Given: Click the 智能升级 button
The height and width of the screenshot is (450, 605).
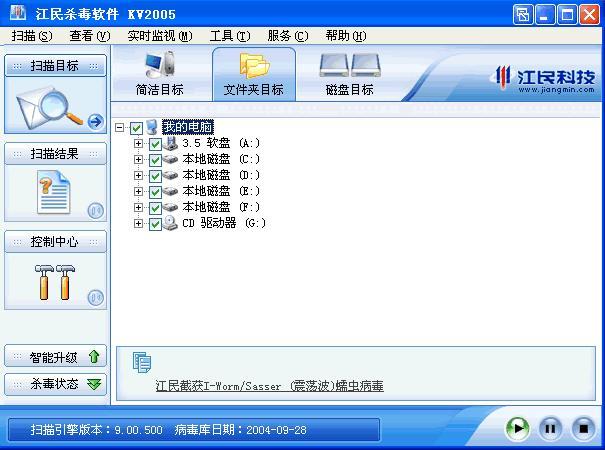Looking at the screenshot, I should point(55,357).
